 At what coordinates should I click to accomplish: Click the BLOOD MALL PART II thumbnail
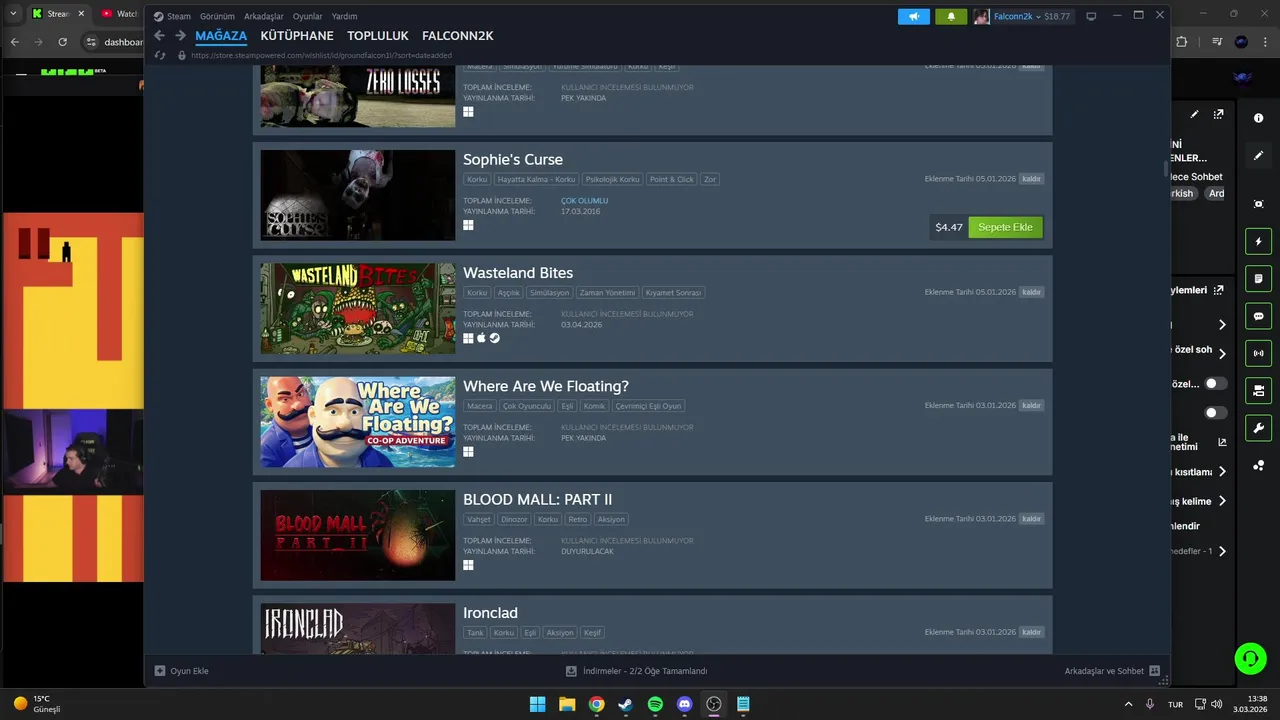(358, 535)
